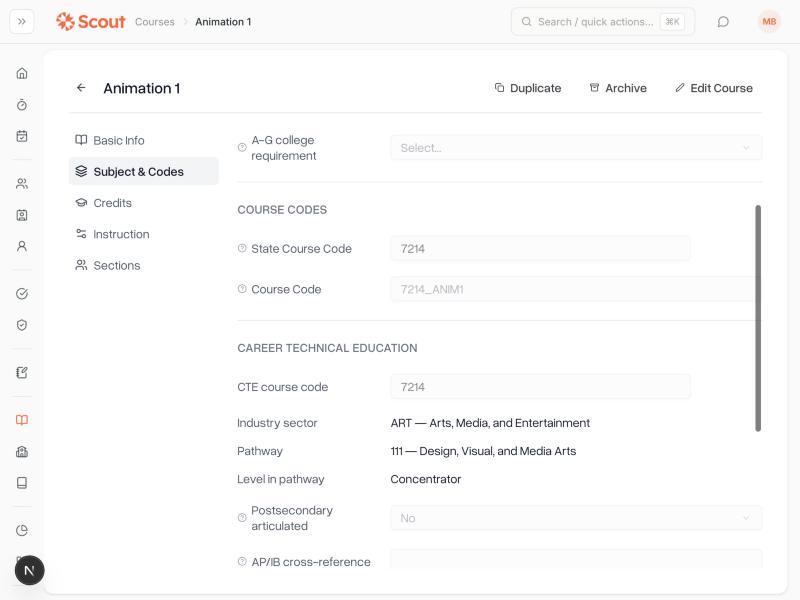The width and height of the screenshot is (800, 600).
Task: Open the Home icon in sidebar
Action: click(x=22, y=73)
